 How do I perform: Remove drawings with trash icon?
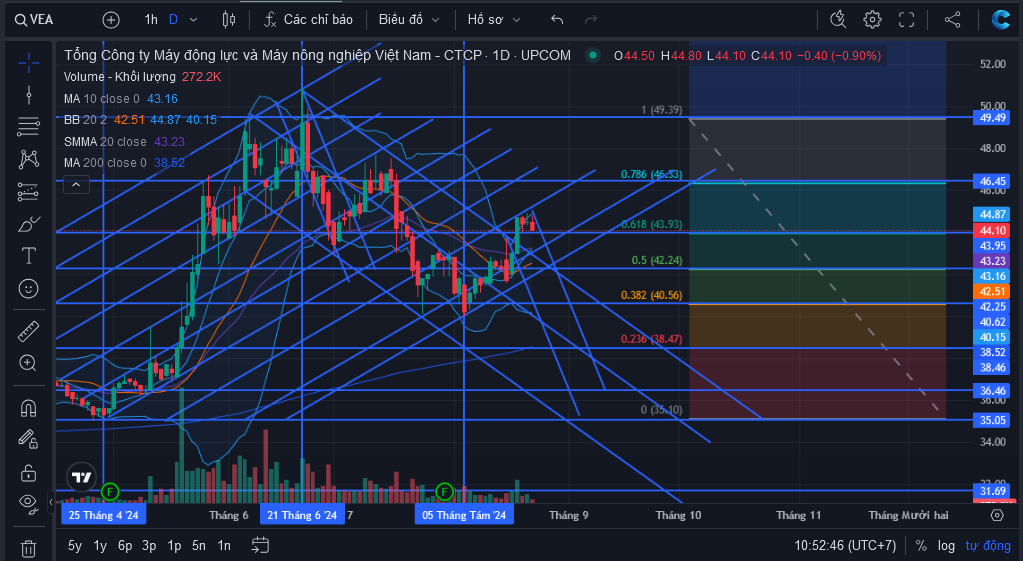pos(28,548)
